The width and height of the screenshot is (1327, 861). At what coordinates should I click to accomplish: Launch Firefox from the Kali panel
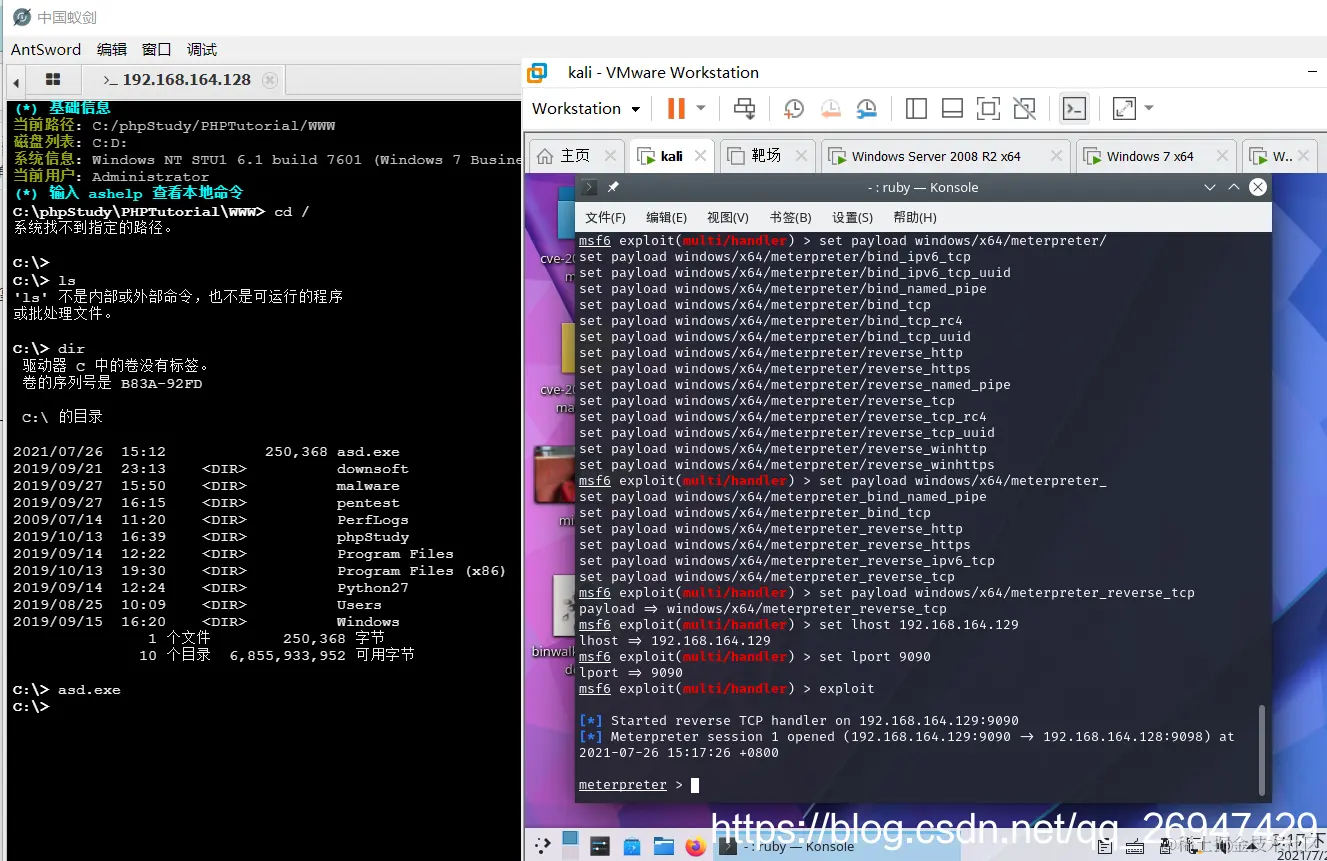point(696,846)
